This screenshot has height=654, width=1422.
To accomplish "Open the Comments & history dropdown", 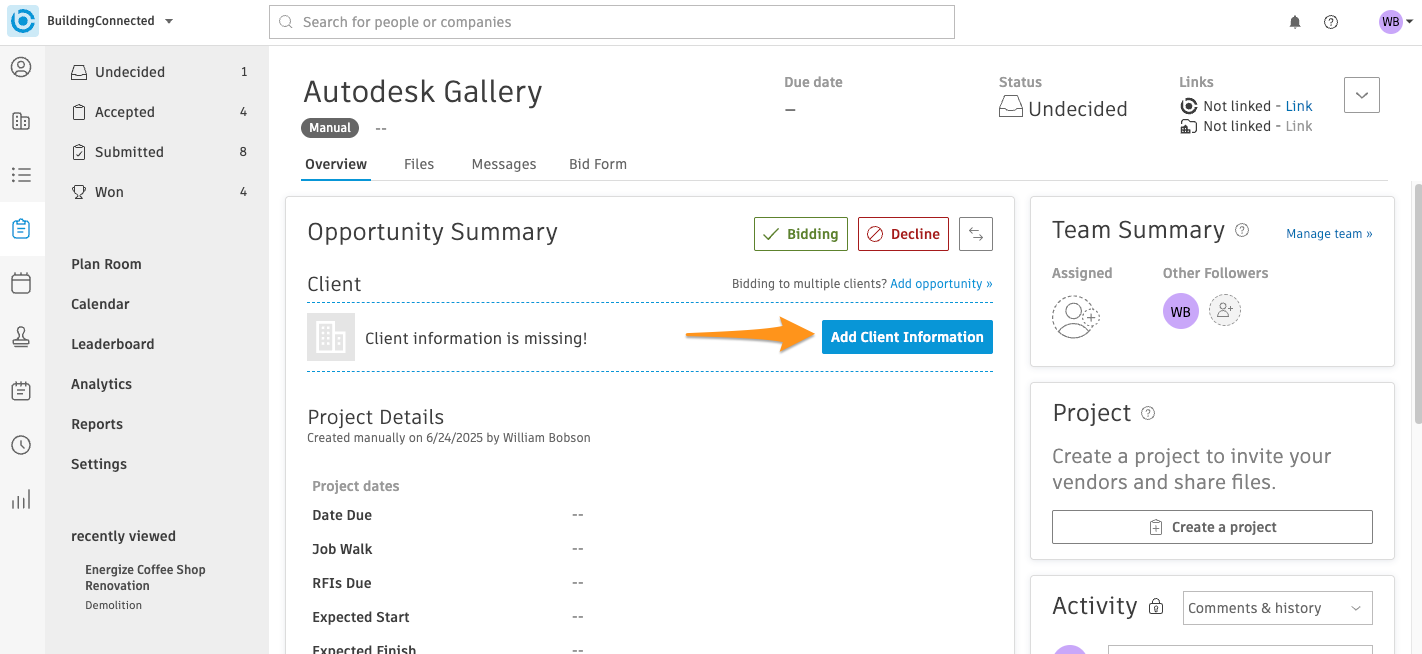I will click(1278, 608).
